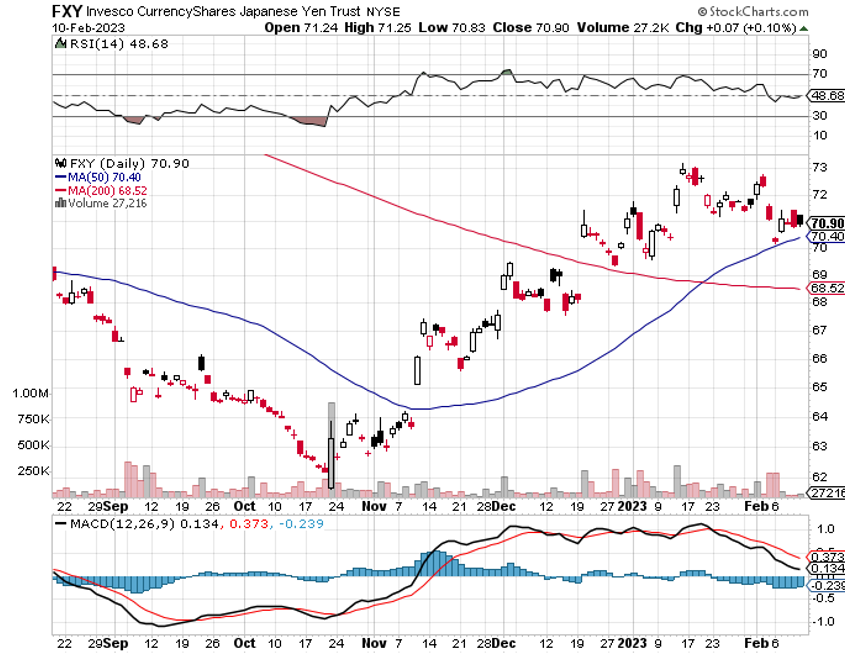The height and width of the screenshot is (654, 845).
Task: Click the Nov label on MACD panel axis
Action: tap(374, 644)
